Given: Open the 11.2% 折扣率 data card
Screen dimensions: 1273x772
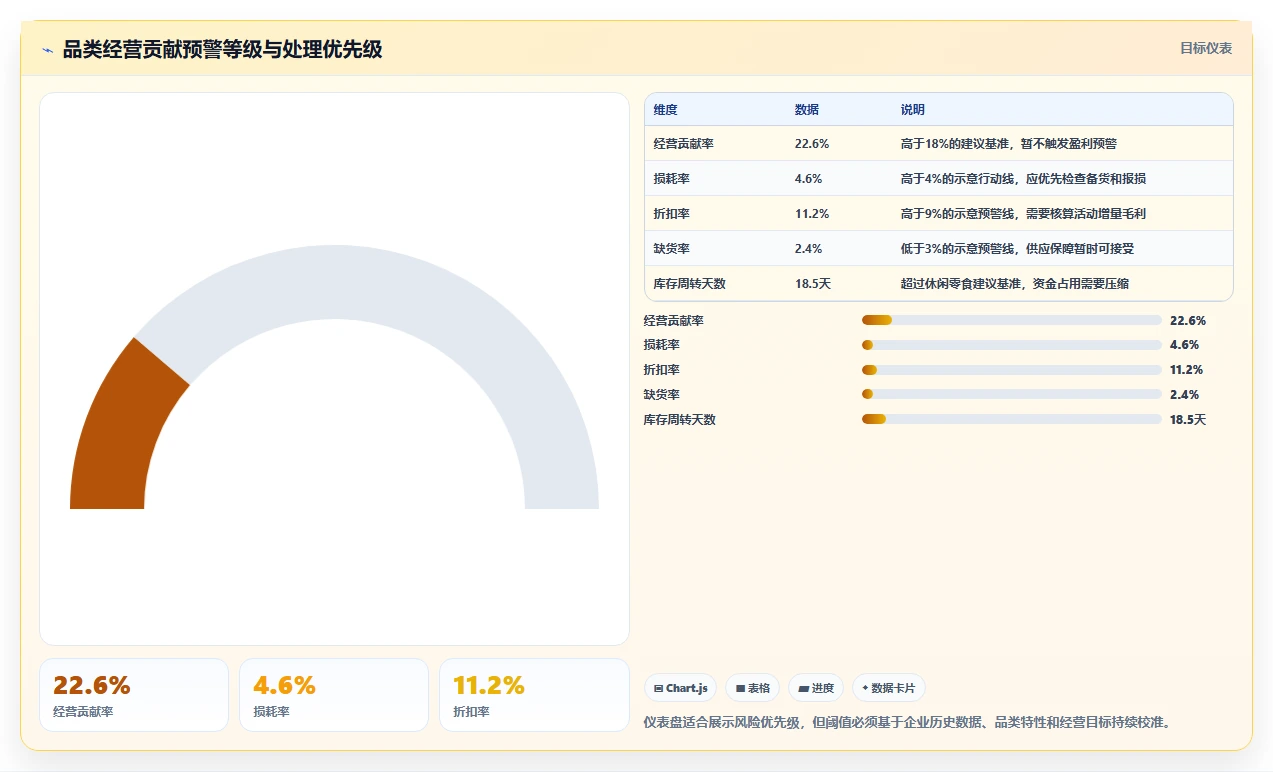Looking at the screenshot, I should [x=534, y=695].
